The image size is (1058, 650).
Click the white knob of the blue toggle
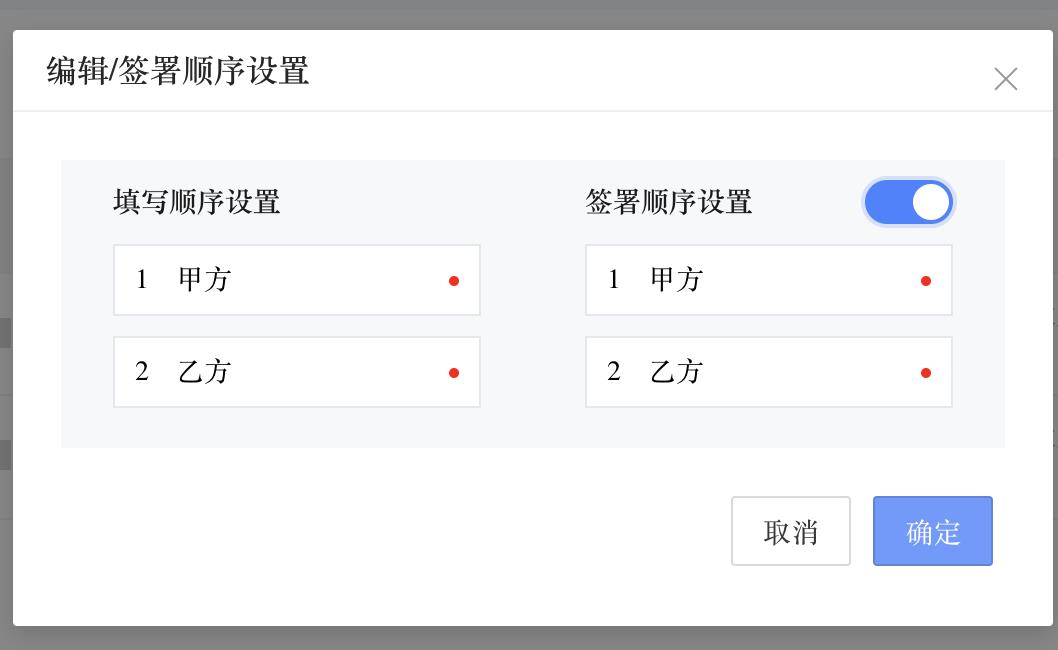coord(930,202)
